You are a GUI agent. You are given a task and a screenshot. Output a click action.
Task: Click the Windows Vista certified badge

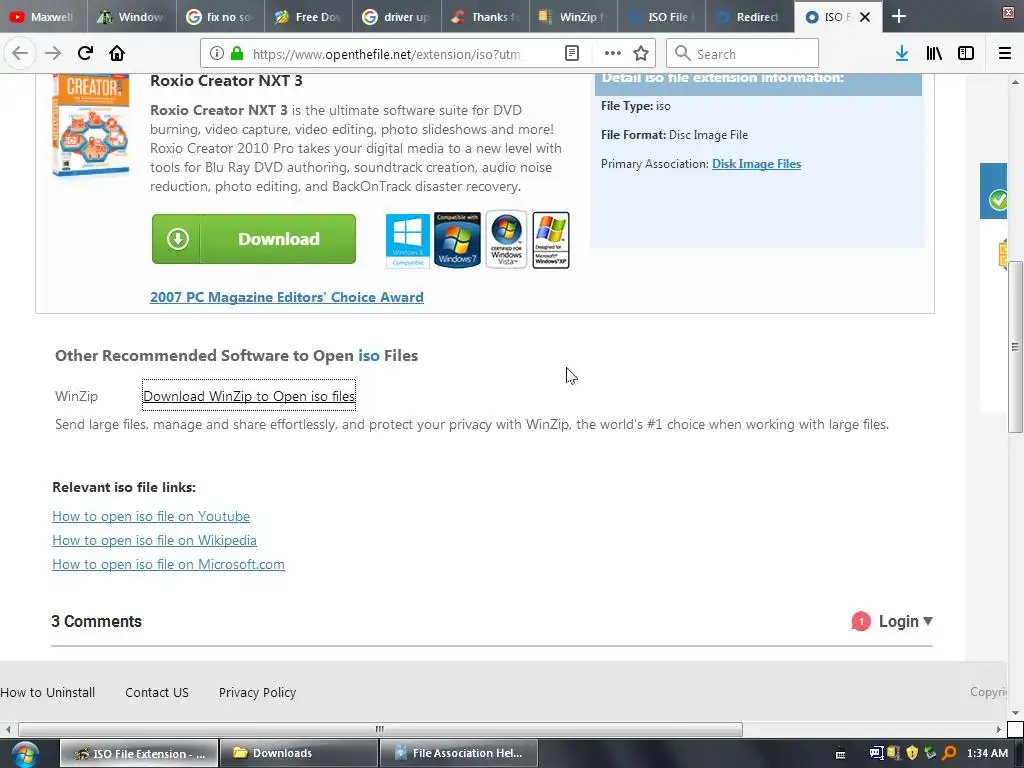pos(506,239)
